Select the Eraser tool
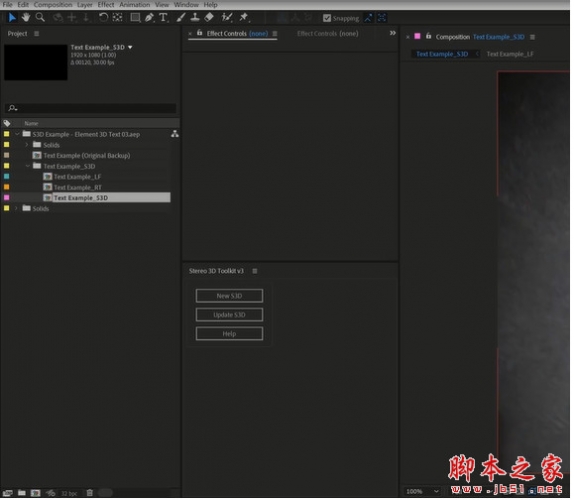The image size is (574, 500). [x=209, y=17]
